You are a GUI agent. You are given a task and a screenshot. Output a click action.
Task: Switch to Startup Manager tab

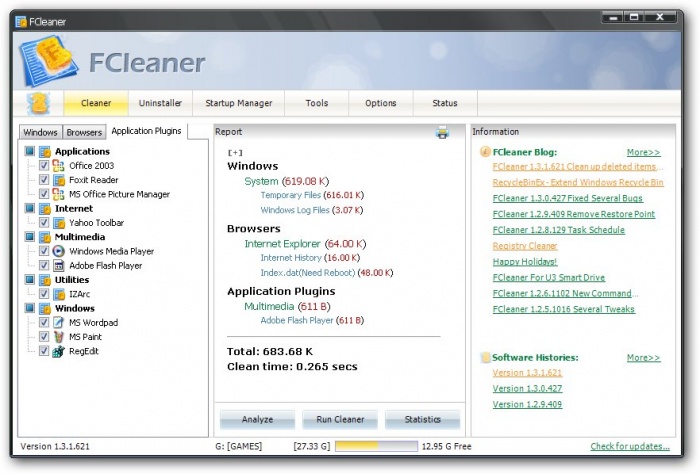pyautogui.click(x=239, y=103)
